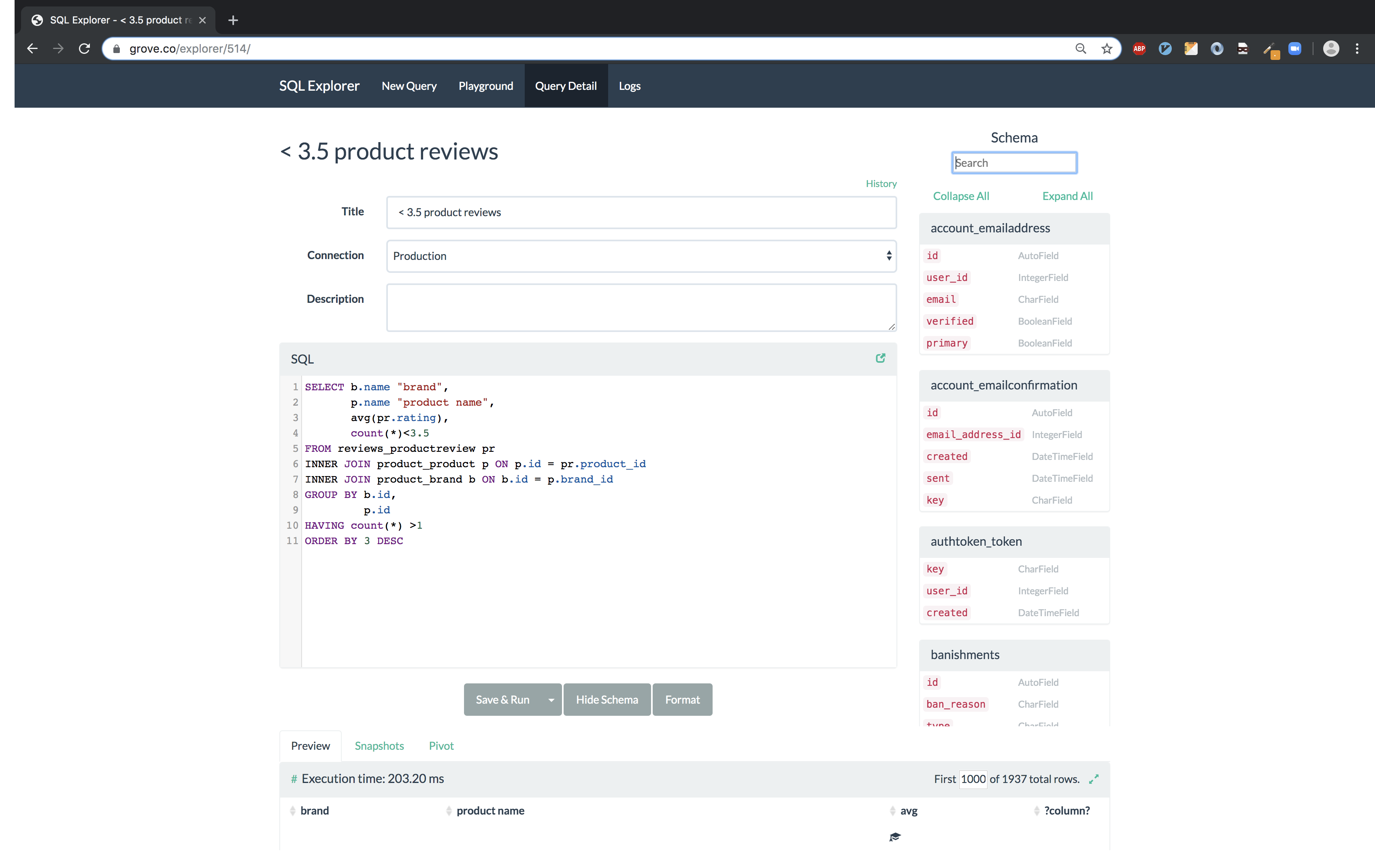Viewport: 1375px width, 868px height.
Task: Collapse the account_emailaddress schema table
Action: pyautogui.click(x=990, y=228)
